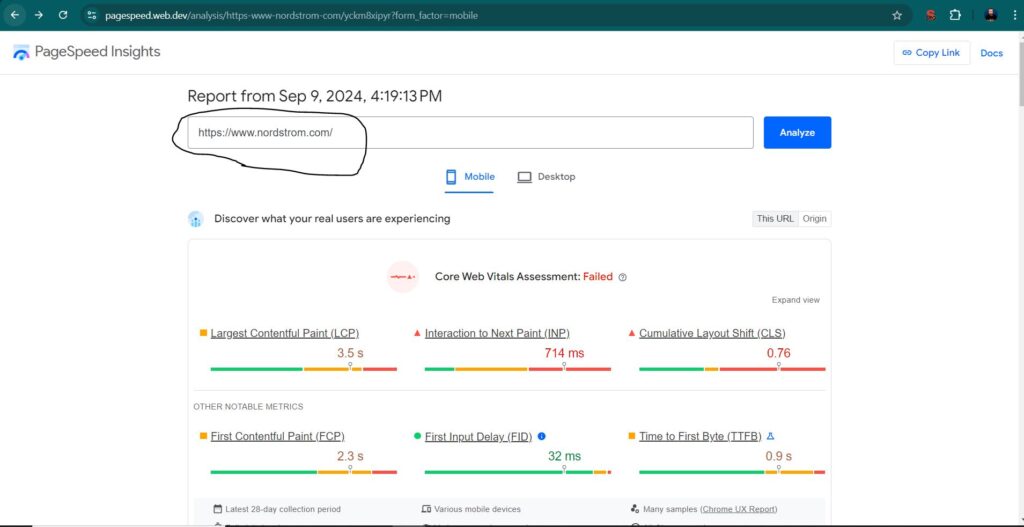Click the OTHER NOTABLE METRICS heading
1024x527 pixels.
(x=248, y=407)
